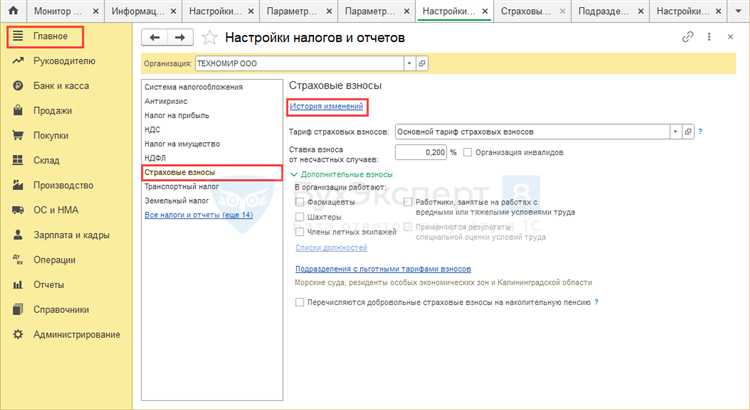Go back with the left arrow button

coord(154,37)
